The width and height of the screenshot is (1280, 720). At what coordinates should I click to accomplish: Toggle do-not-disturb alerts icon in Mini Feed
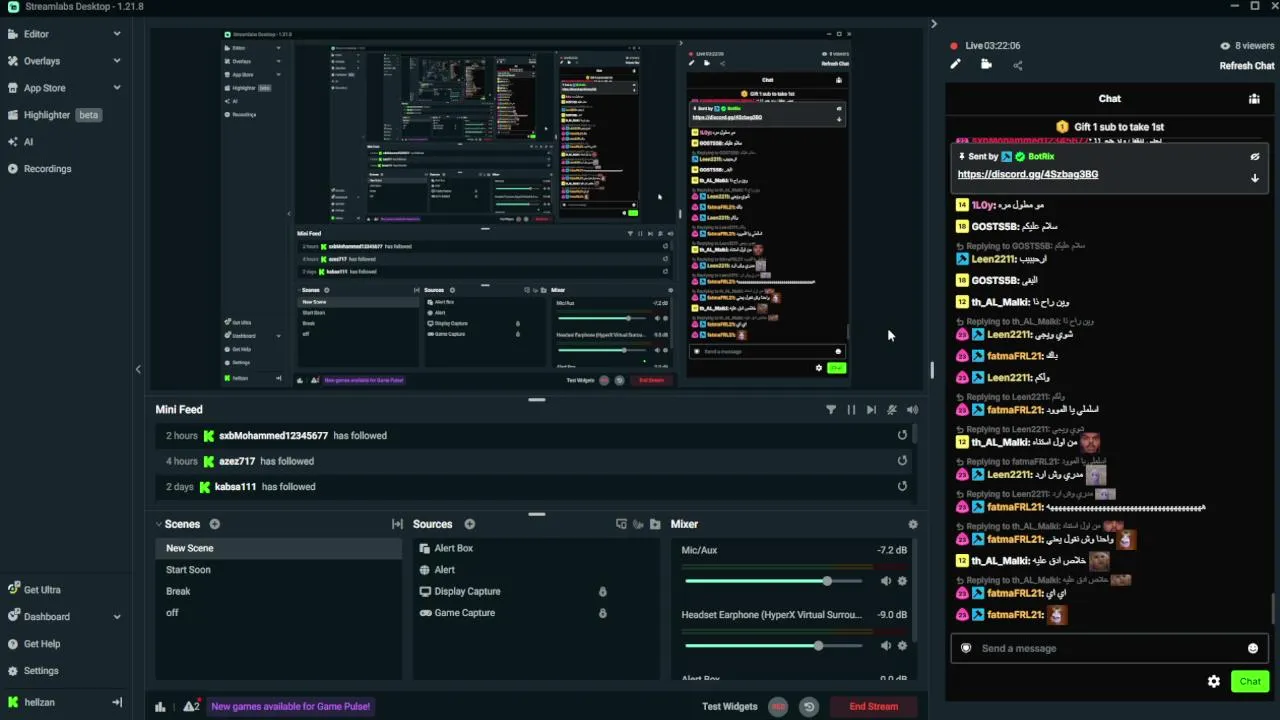pos(892,410)
